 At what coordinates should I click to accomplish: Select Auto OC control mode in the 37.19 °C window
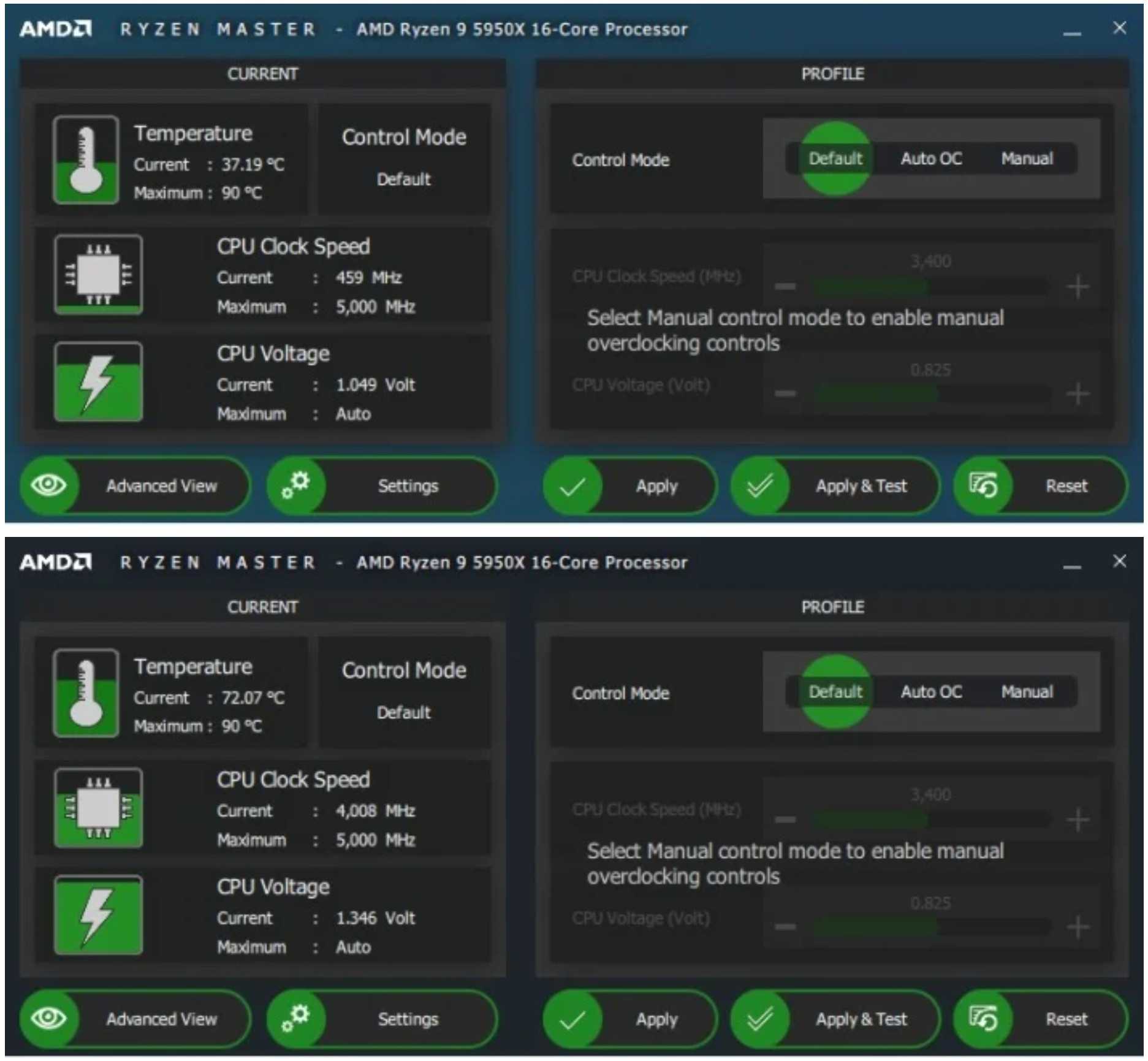[x=930, y=159]
